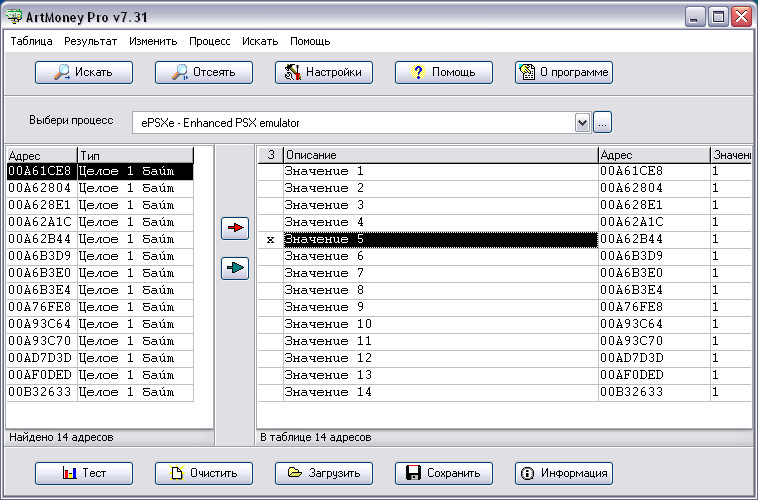Select address 00A93C64 in found list
The image size is (758, 500).
tap(42, 324)
